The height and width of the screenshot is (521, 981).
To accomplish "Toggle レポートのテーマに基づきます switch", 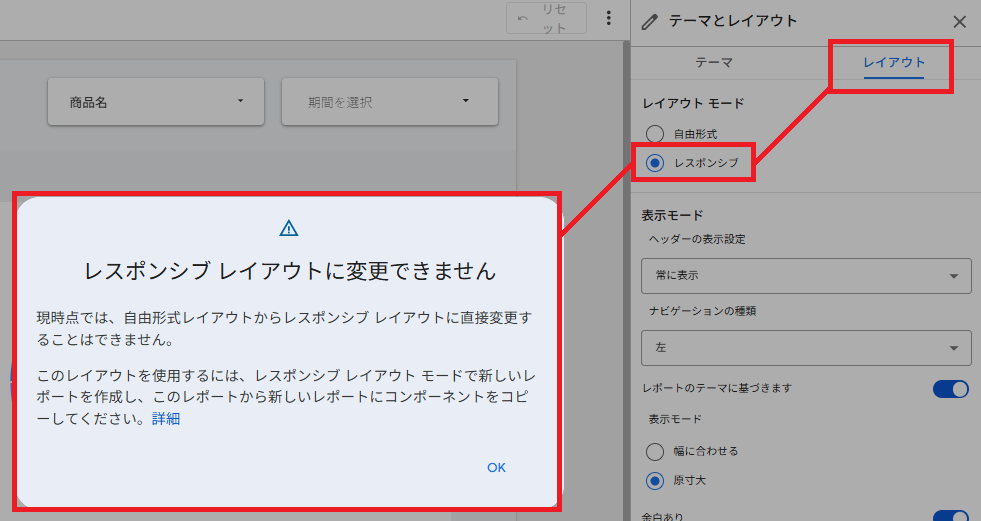I will (x=950, y=388).
